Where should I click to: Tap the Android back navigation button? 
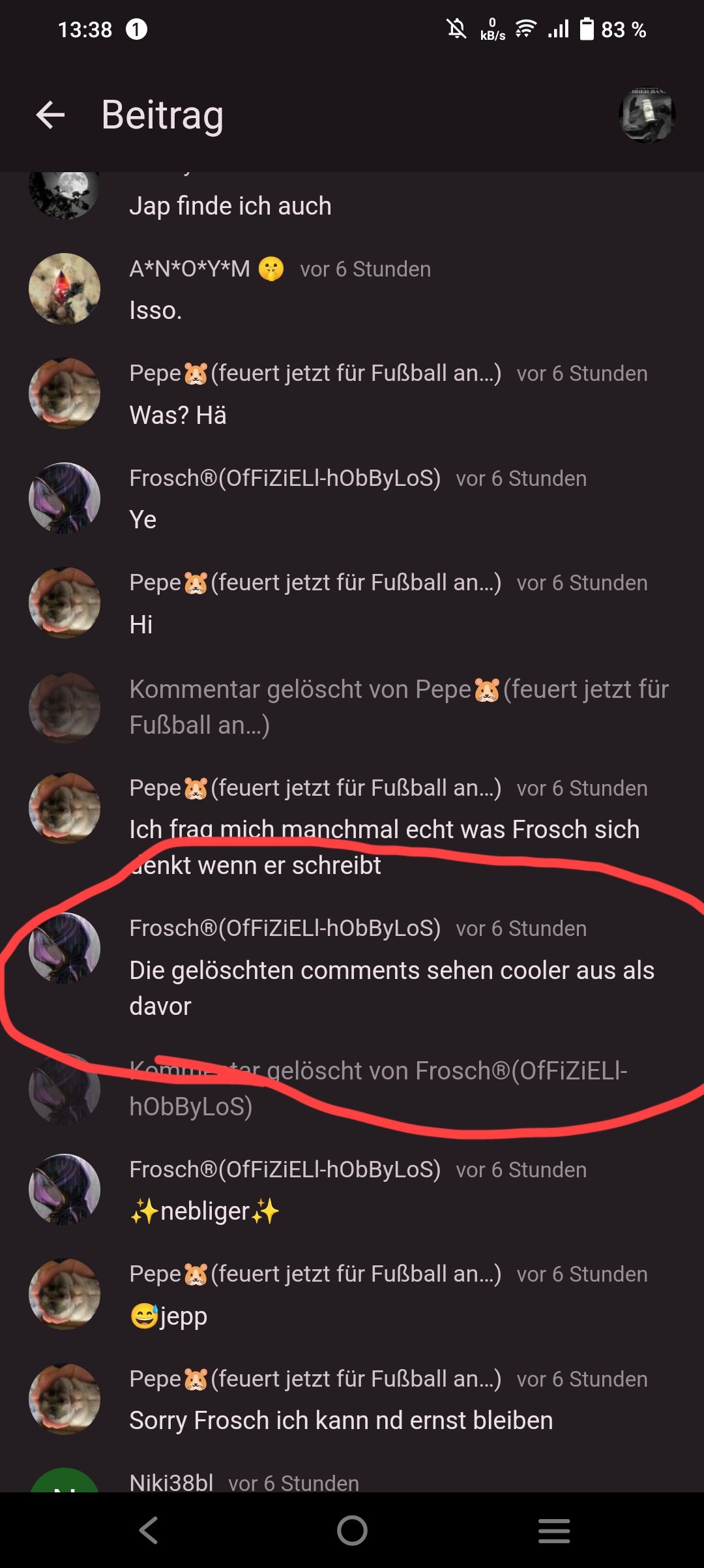point(149,1530)
